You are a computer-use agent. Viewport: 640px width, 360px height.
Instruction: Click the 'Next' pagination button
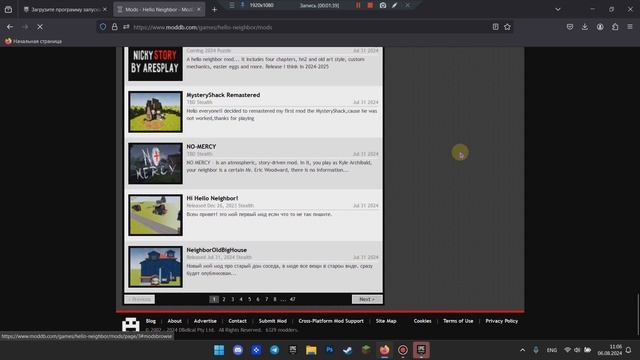367,299
